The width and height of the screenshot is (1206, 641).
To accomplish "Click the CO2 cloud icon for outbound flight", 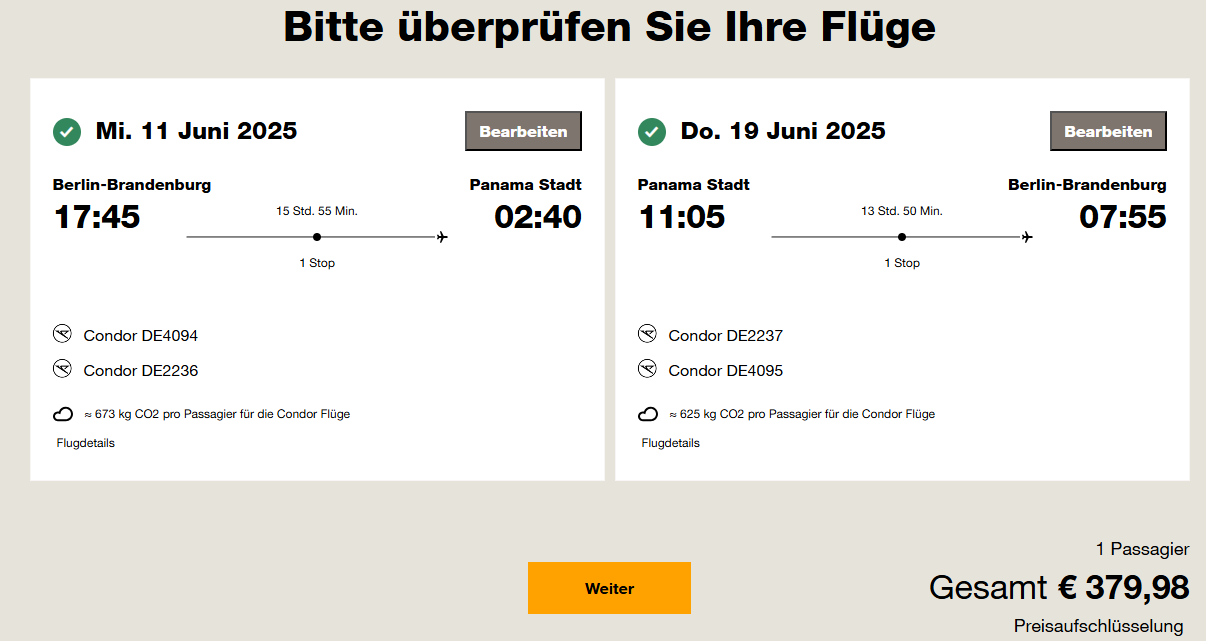I will (63, 414).
